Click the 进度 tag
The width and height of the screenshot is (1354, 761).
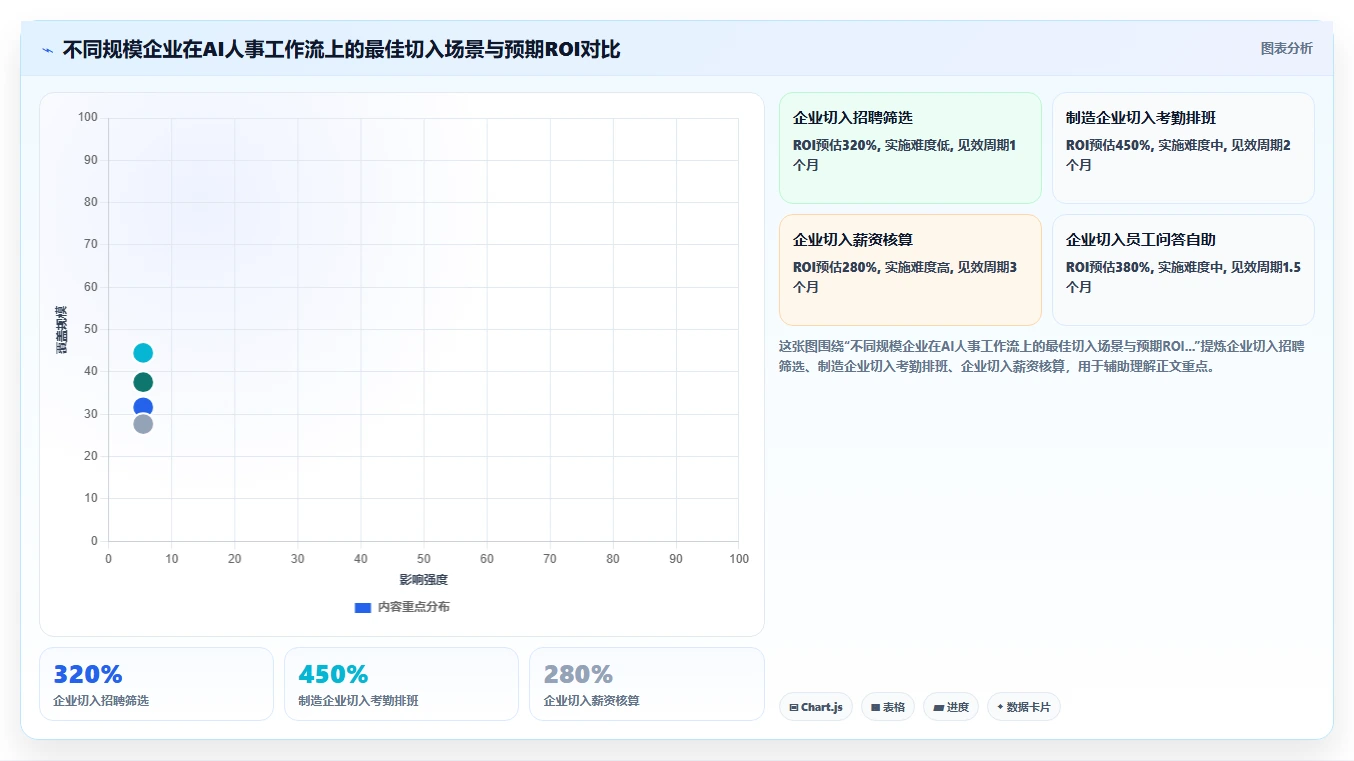tap(950, 707)
